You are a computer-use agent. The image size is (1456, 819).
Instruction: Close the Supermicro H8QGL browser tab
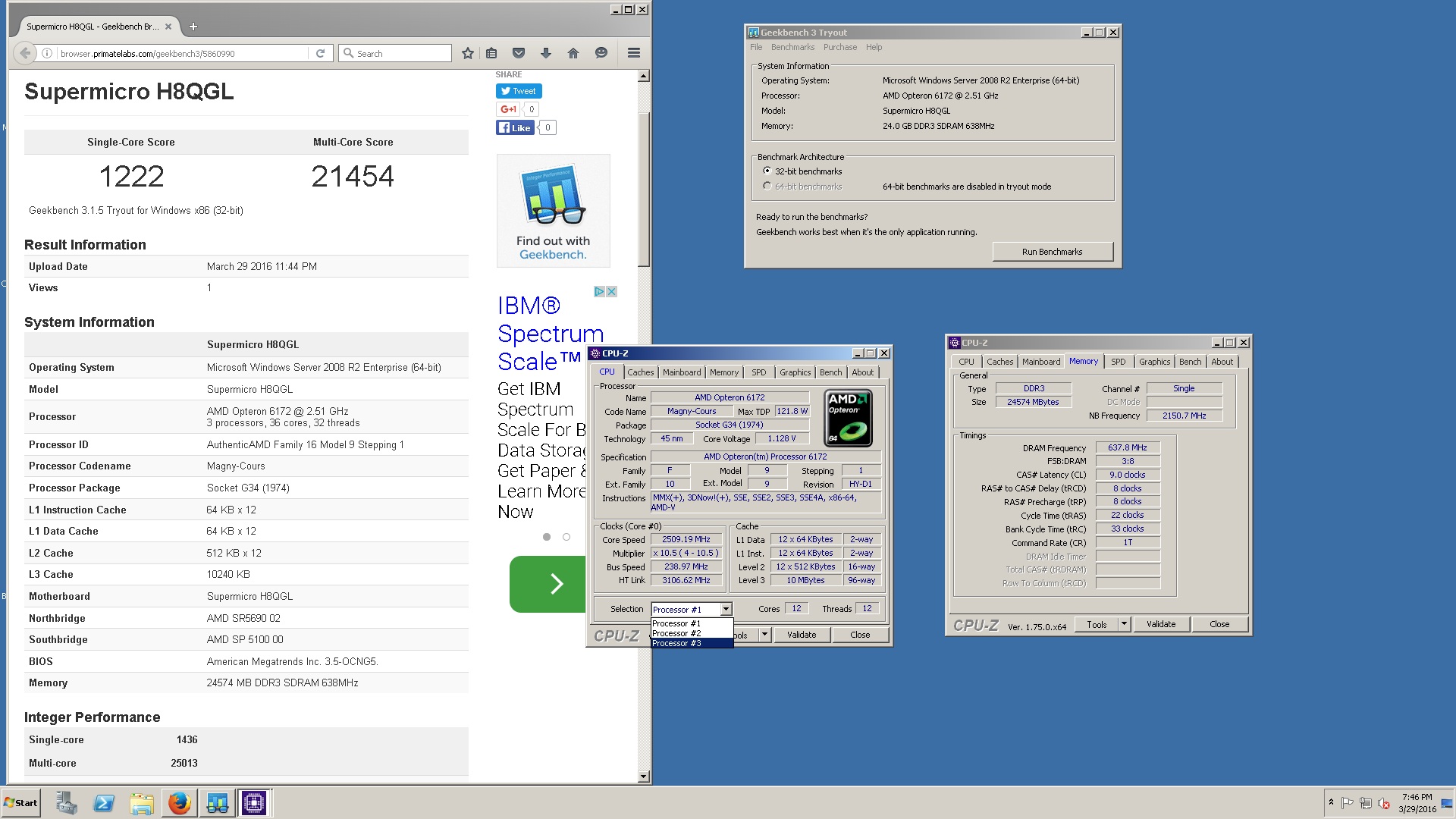click(x=168, y=27)
